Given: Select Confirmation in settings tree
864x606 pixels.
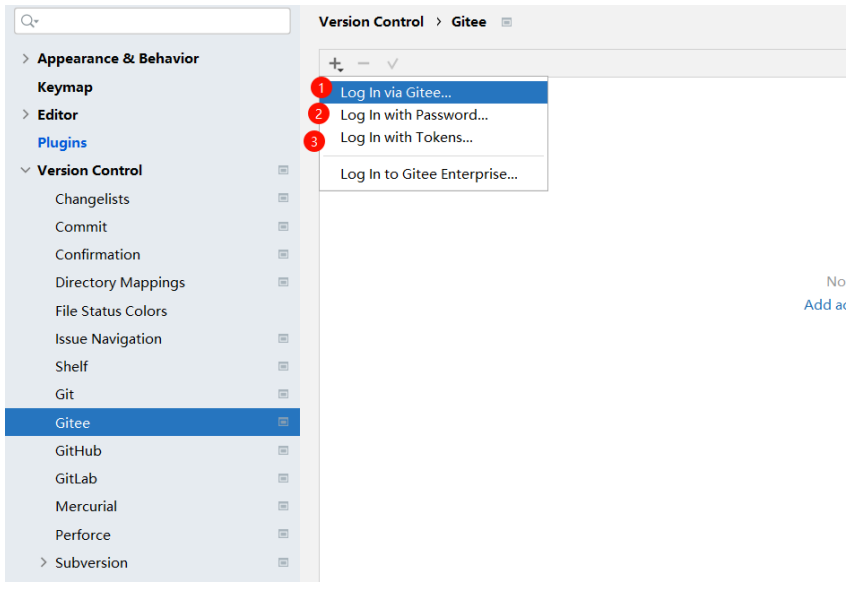Looking at the screenshot, I should click(x=98, y=255).
